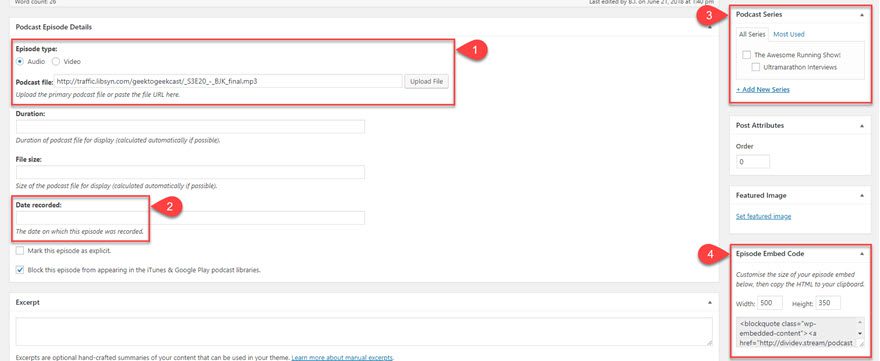
Task: Click the Excerpt textarea resize handle
Action: coord(709,342)
